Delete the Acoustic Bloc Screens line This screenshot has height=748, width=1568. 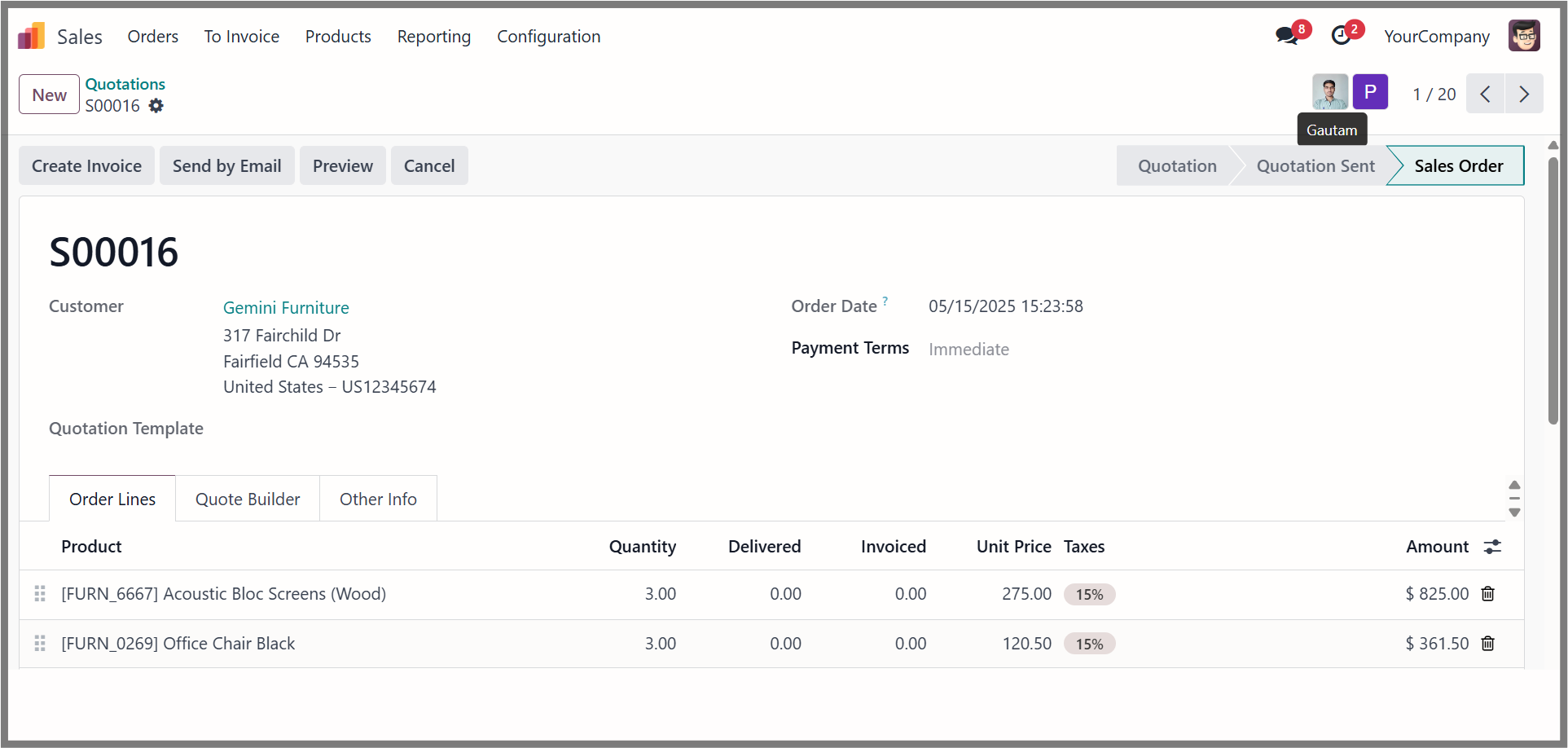click(1488, 594)
